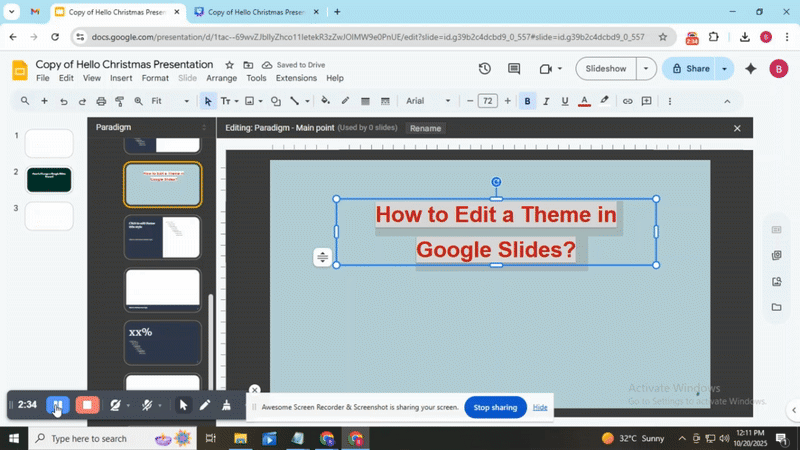The image size is (800, 450).
Task: Open the text color picker
Action: [584, 101]
